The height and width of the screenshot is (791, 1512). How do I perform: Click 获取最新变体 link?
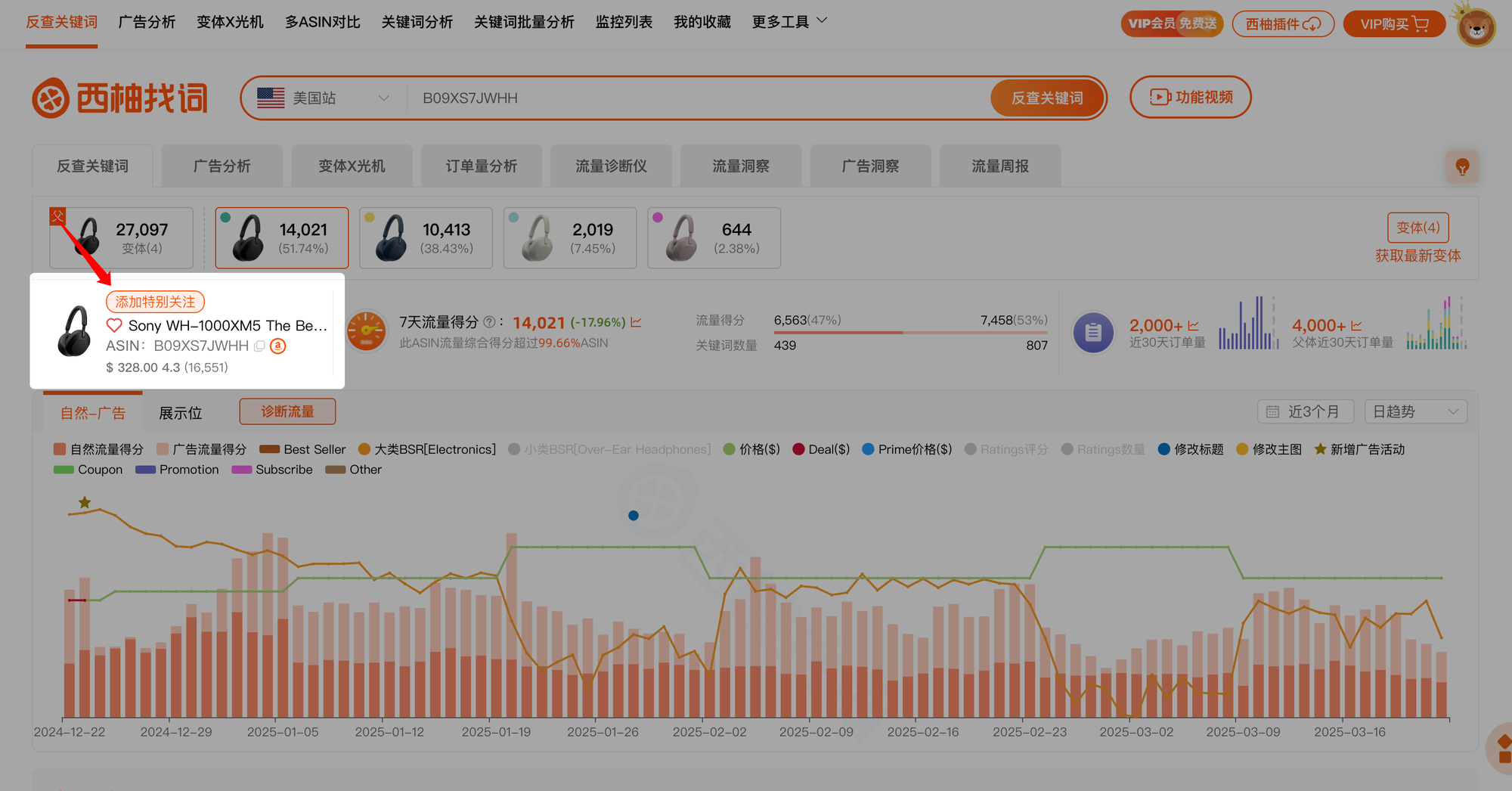(x=1418, y=256)
